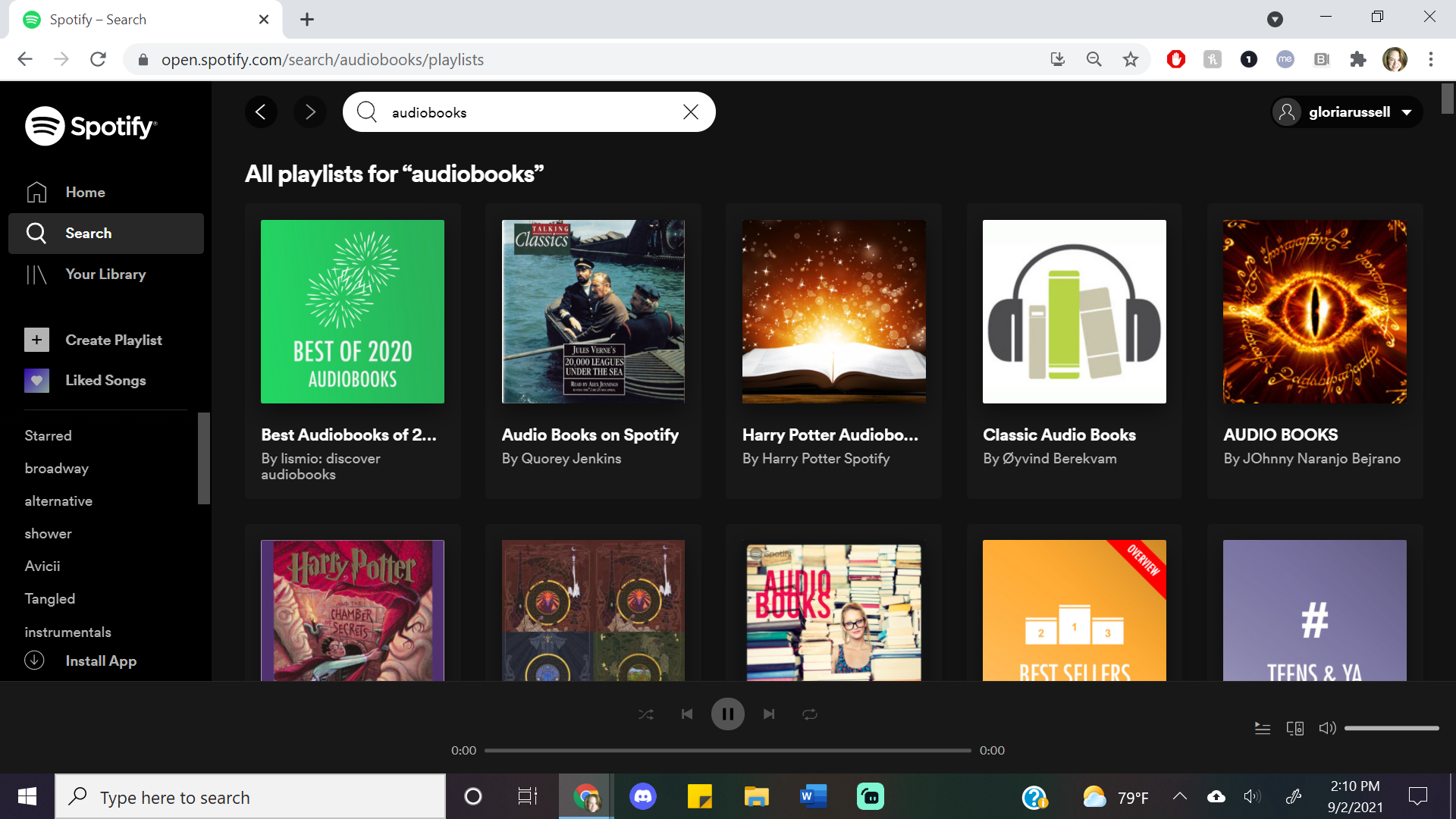Toggle repeat mode in the player
Image resolution: width=1456 pixels, height=819 pixels.
point(810,714)
